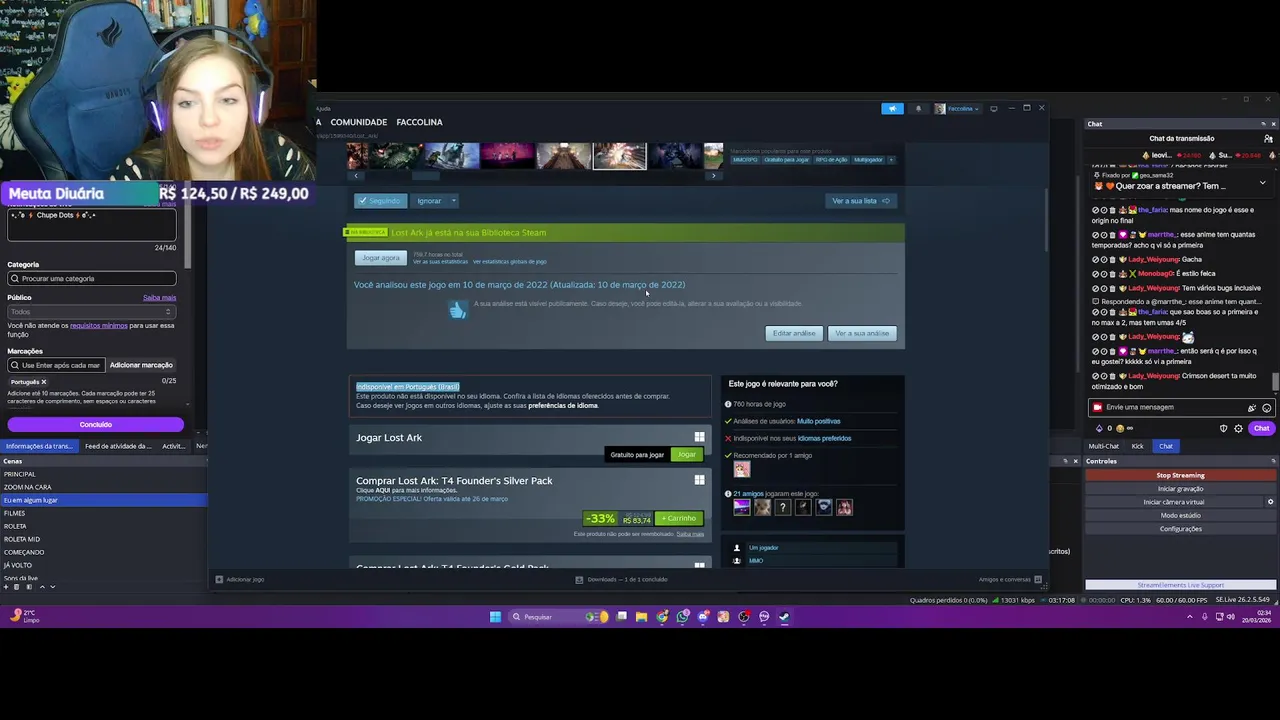Add new scene with plus icon

pyautogui.click(x=8, y=587)
